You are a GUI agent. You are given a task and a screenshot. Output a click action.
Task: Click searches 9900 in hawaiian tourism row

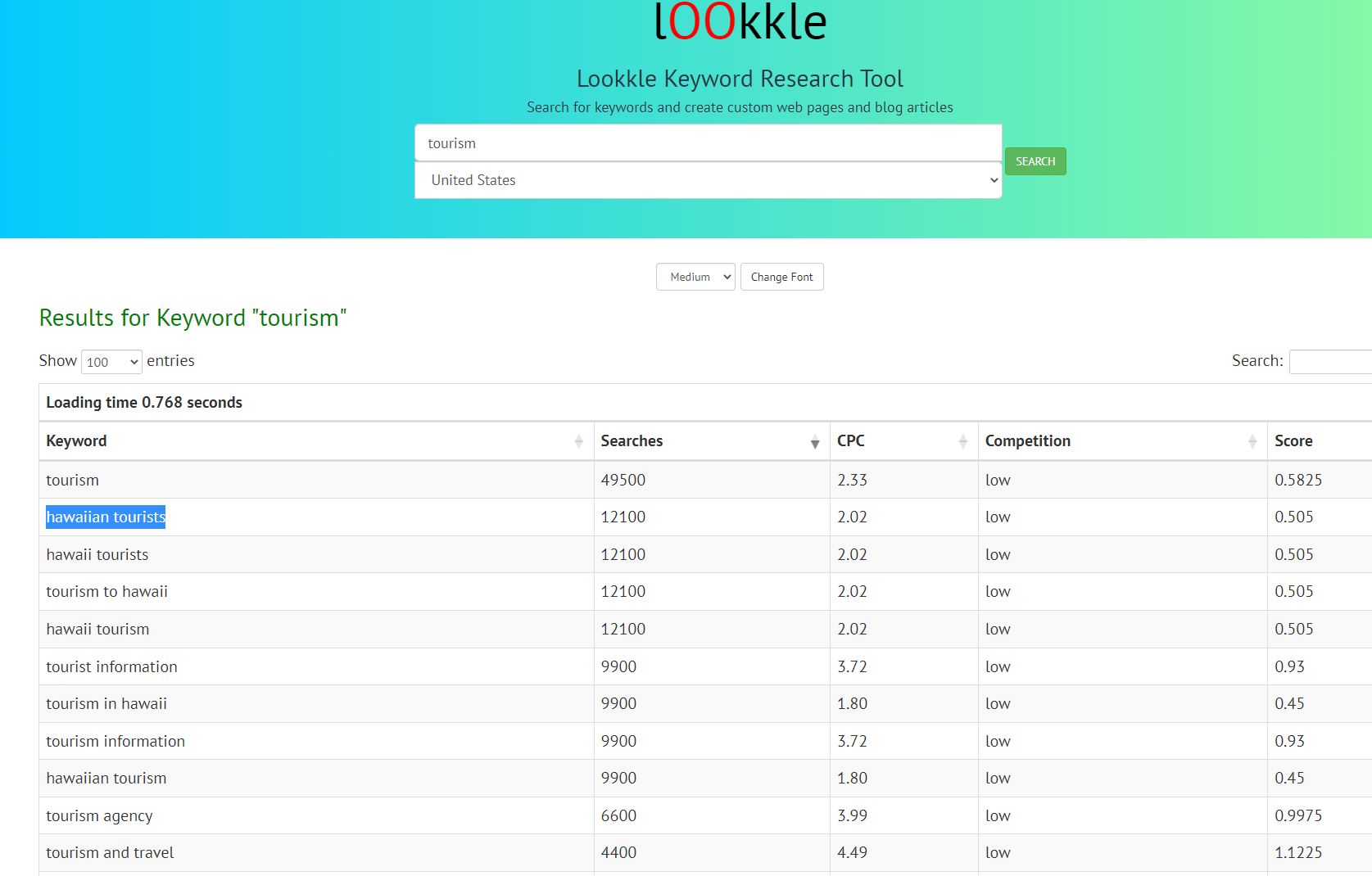(x=618, y=778)
